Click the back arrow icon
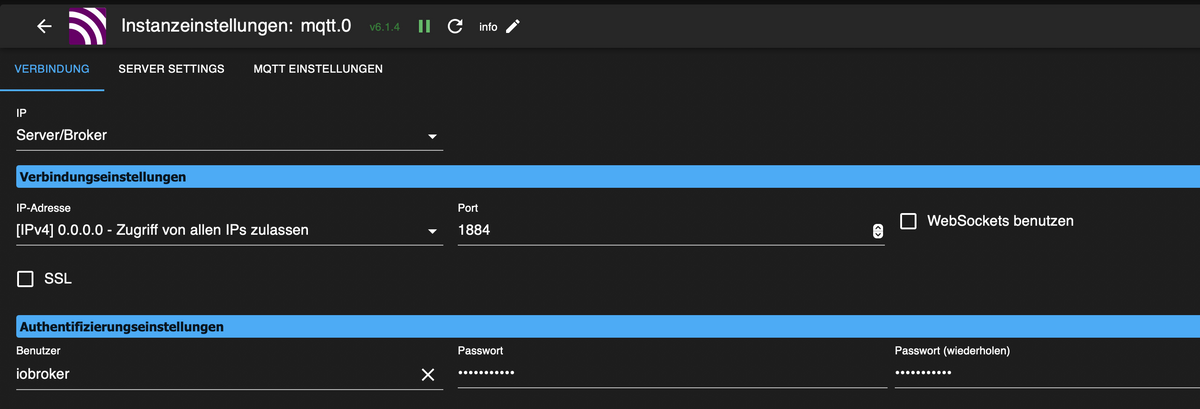The image size is (1200, 409). point(44,26)
